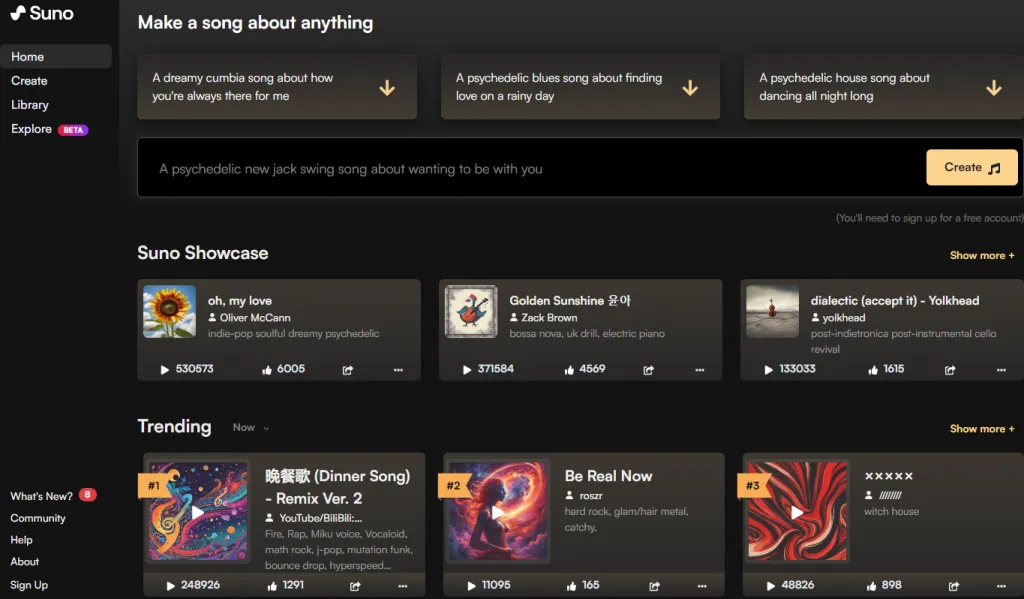Play 'Golden Sunshine' showcase song
Image resolution: width=1024 pixels, height=599 pixels.
[466, 370]
